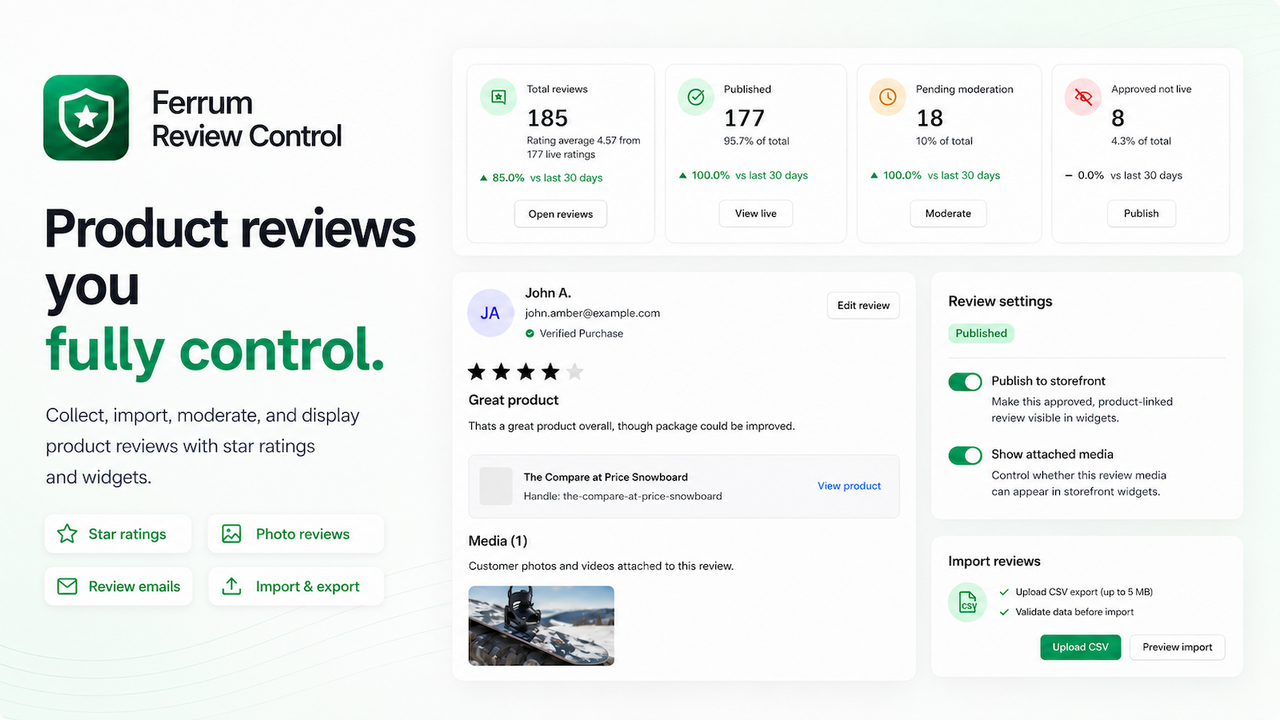Click the fifth gray star in rating

[x=574, y=372]
